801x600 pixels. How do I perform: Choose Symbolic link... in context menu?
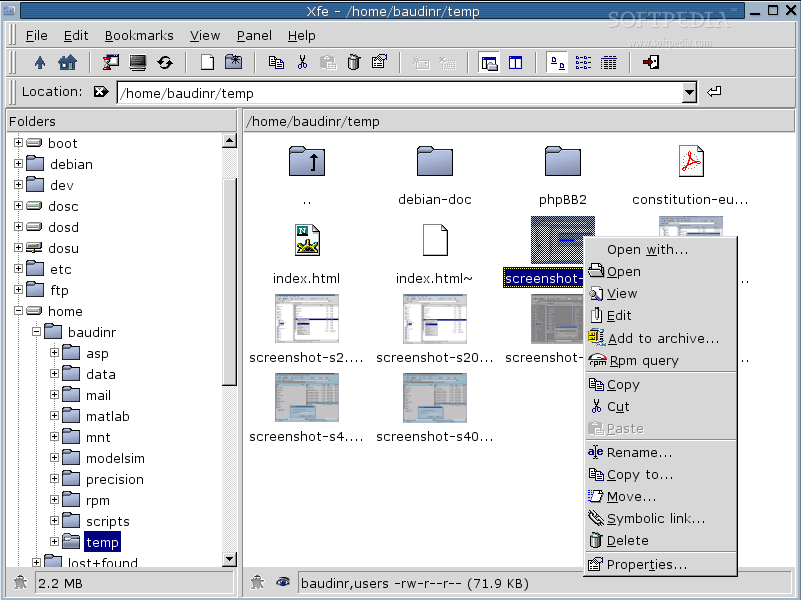tap(660, 518)
